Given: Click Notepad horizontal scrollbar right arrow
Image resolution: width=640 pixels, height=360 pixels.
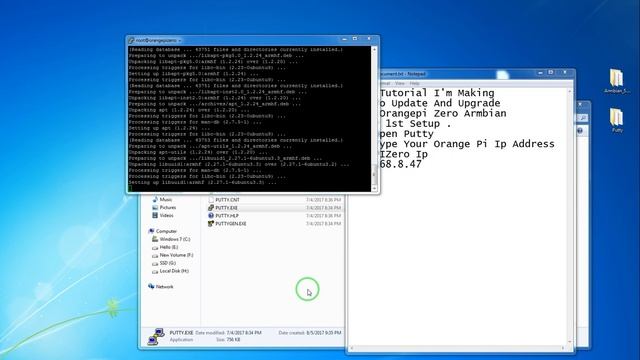Looking at the screenshot, I should tap(563, 348).
